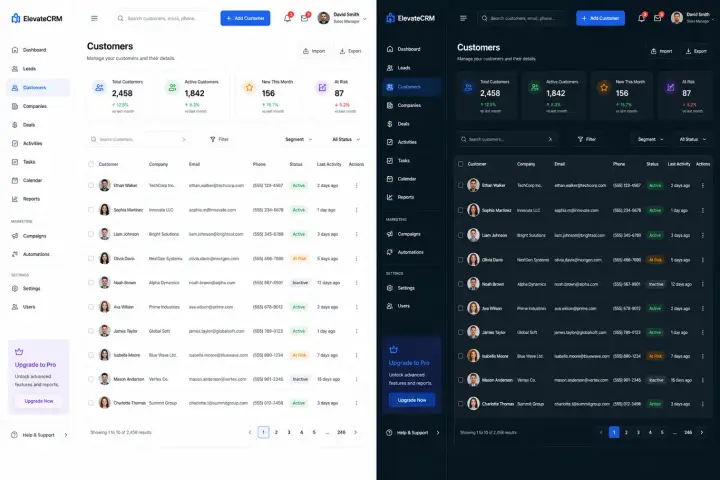Open notifications bell in dark theme header

point(641,18)
